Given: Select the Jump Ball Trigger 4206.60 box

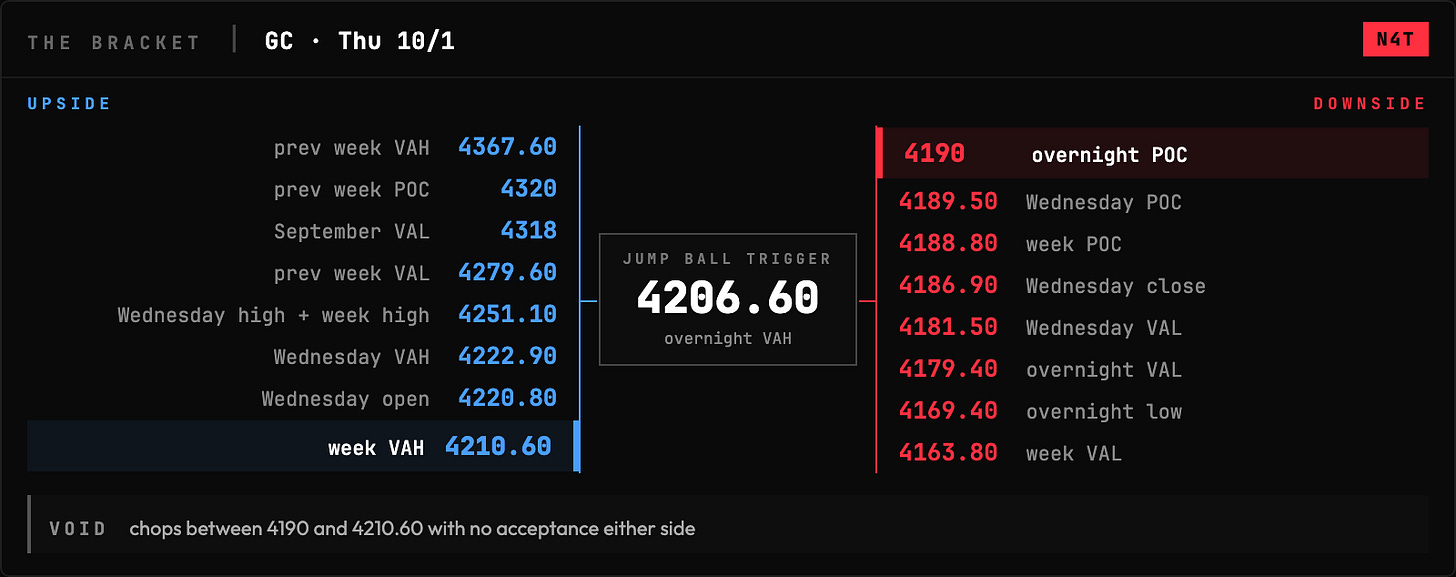Looking at the screenshot, I should [x=728, y=299].
